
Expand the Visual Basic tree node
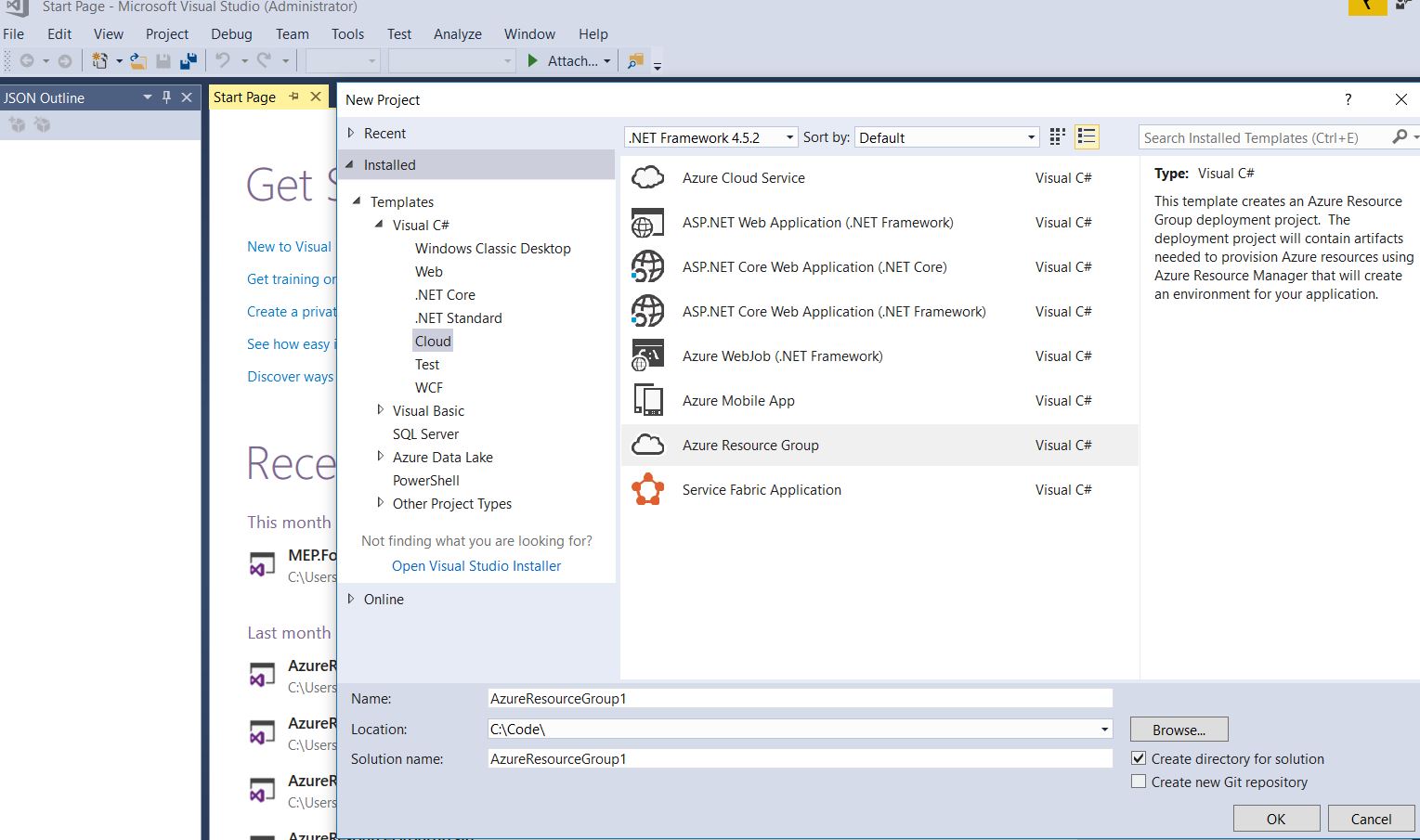coord(380,410)
